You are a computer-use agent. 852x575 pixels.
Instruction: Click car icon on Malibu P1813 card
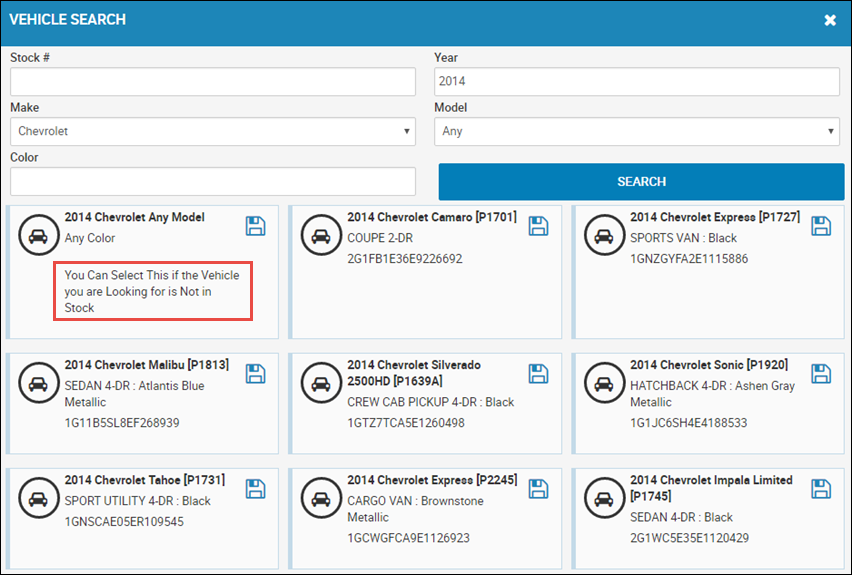[38, 383]
